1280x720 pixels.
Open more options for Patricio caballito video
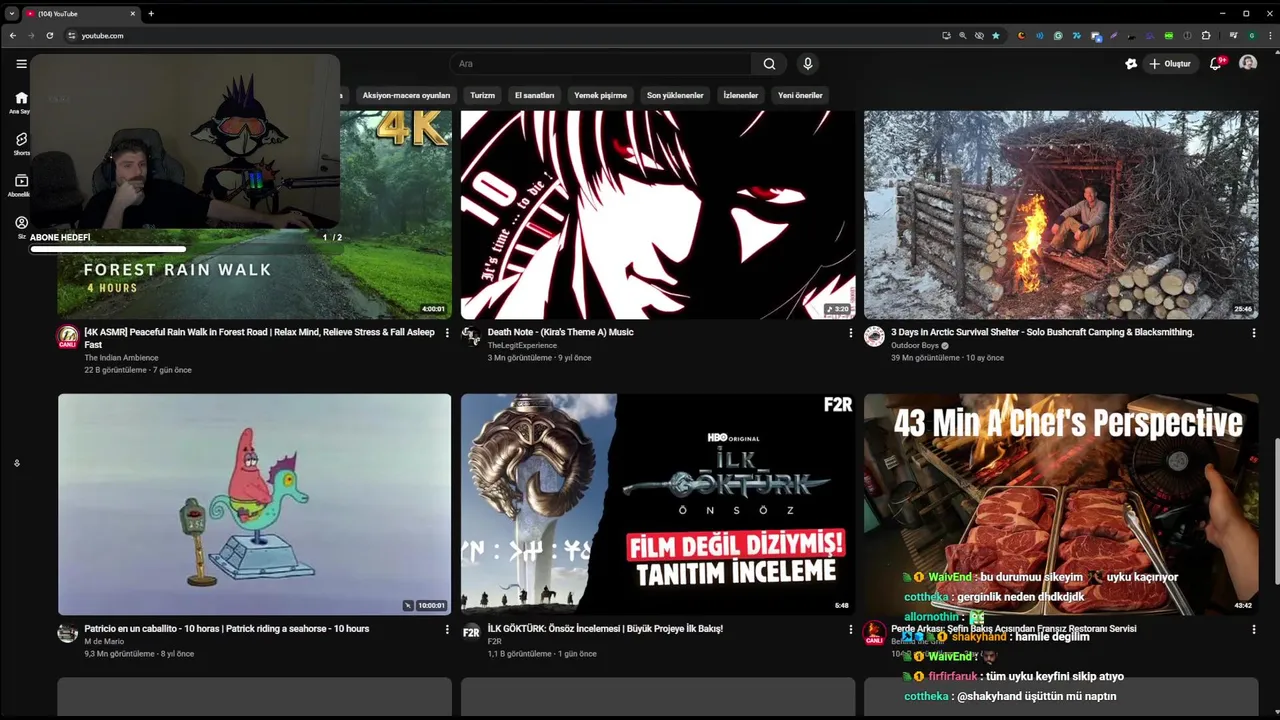pos(447,630)
